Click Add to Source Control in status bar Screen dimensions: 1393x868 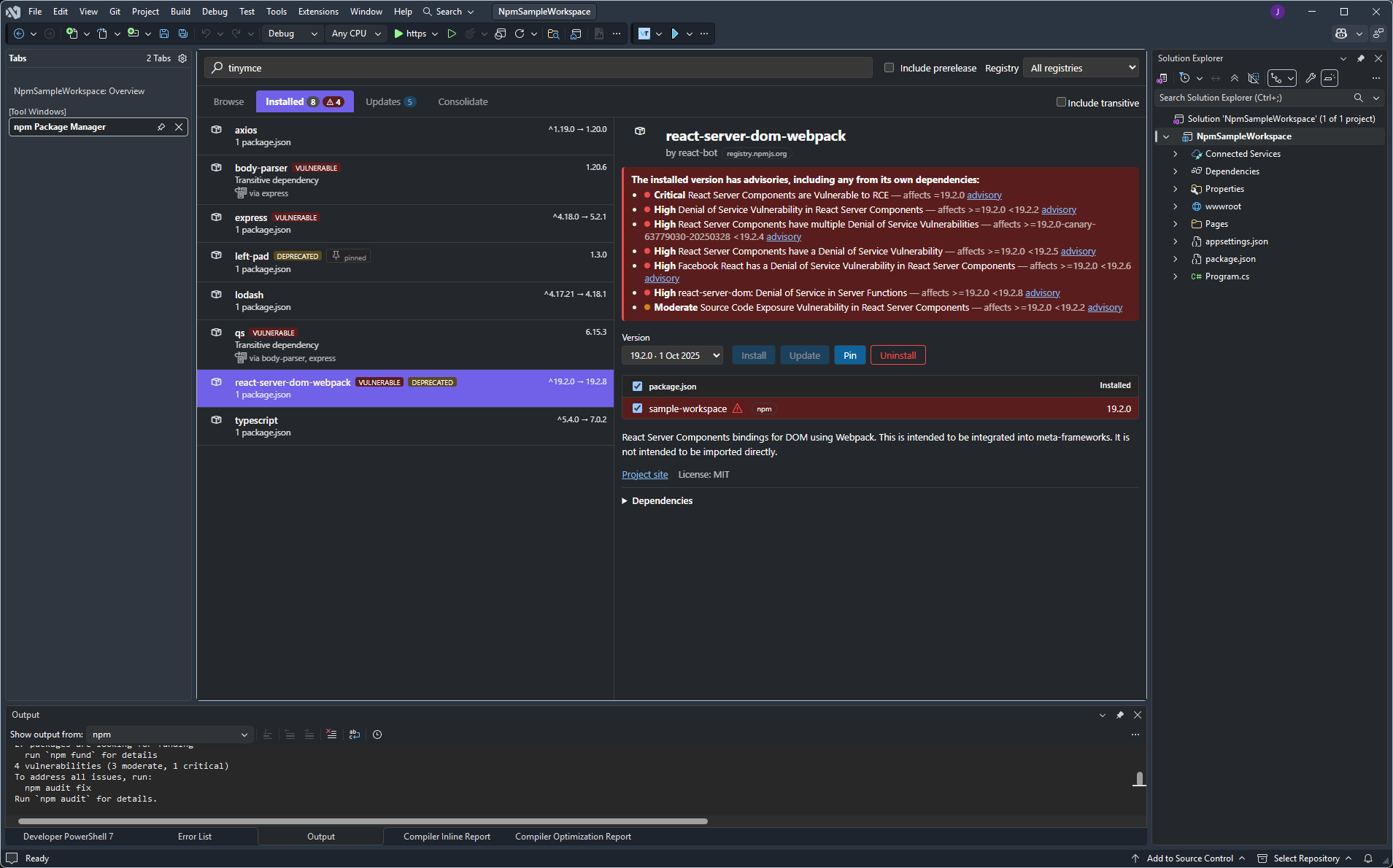(1189, 859)
